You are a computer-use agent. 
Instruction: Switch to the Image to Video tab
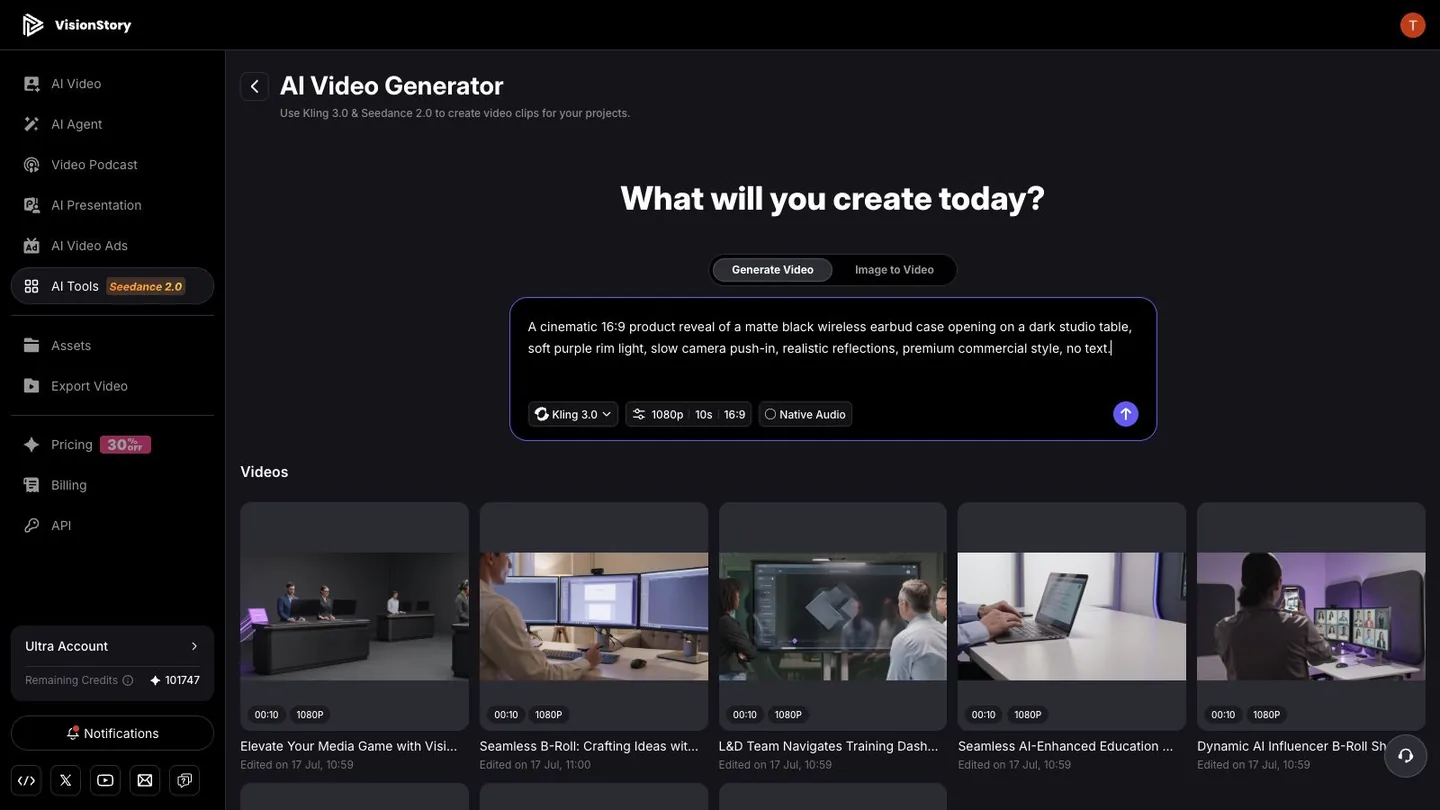894,270
